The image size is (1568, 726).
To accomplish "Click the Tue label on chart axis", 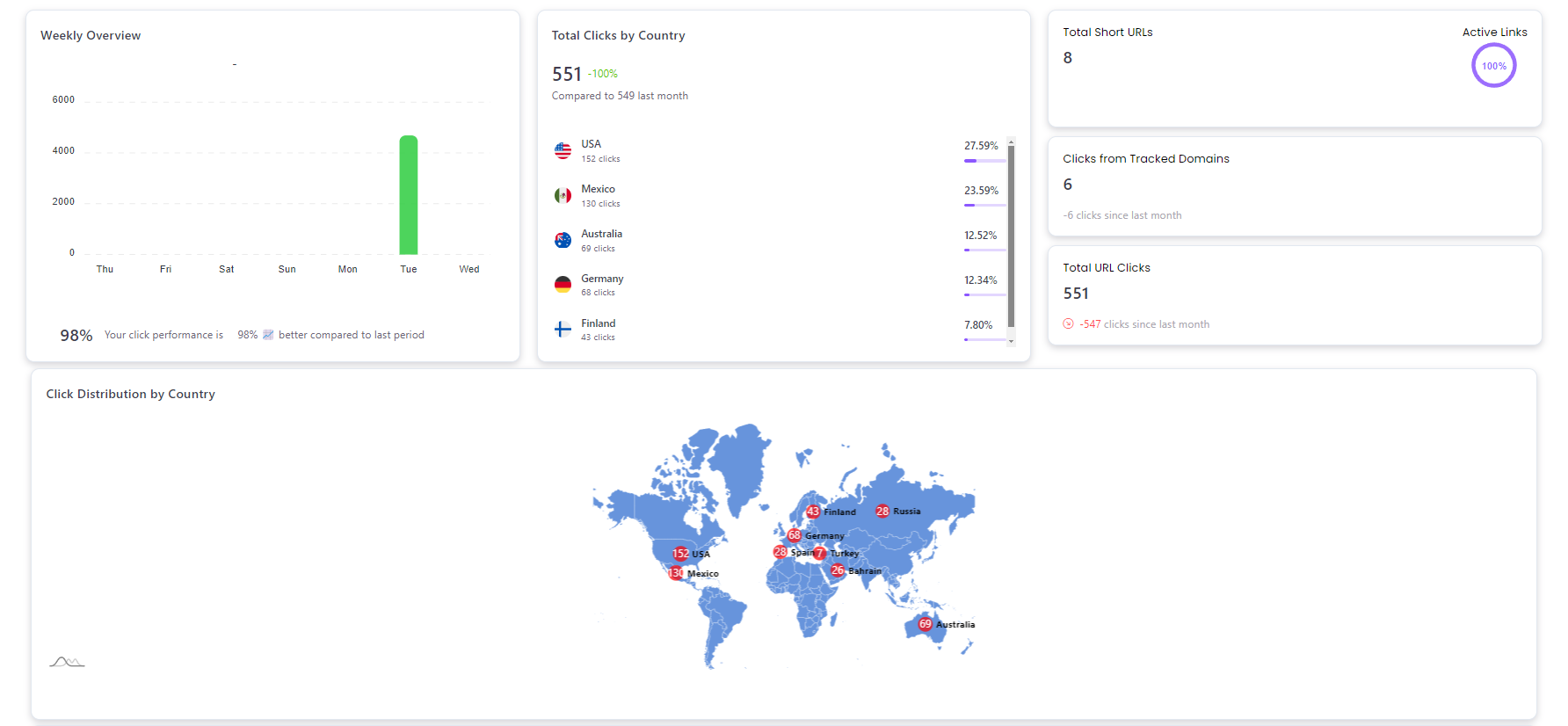I will pyautogui.click(x=409, y=269).
